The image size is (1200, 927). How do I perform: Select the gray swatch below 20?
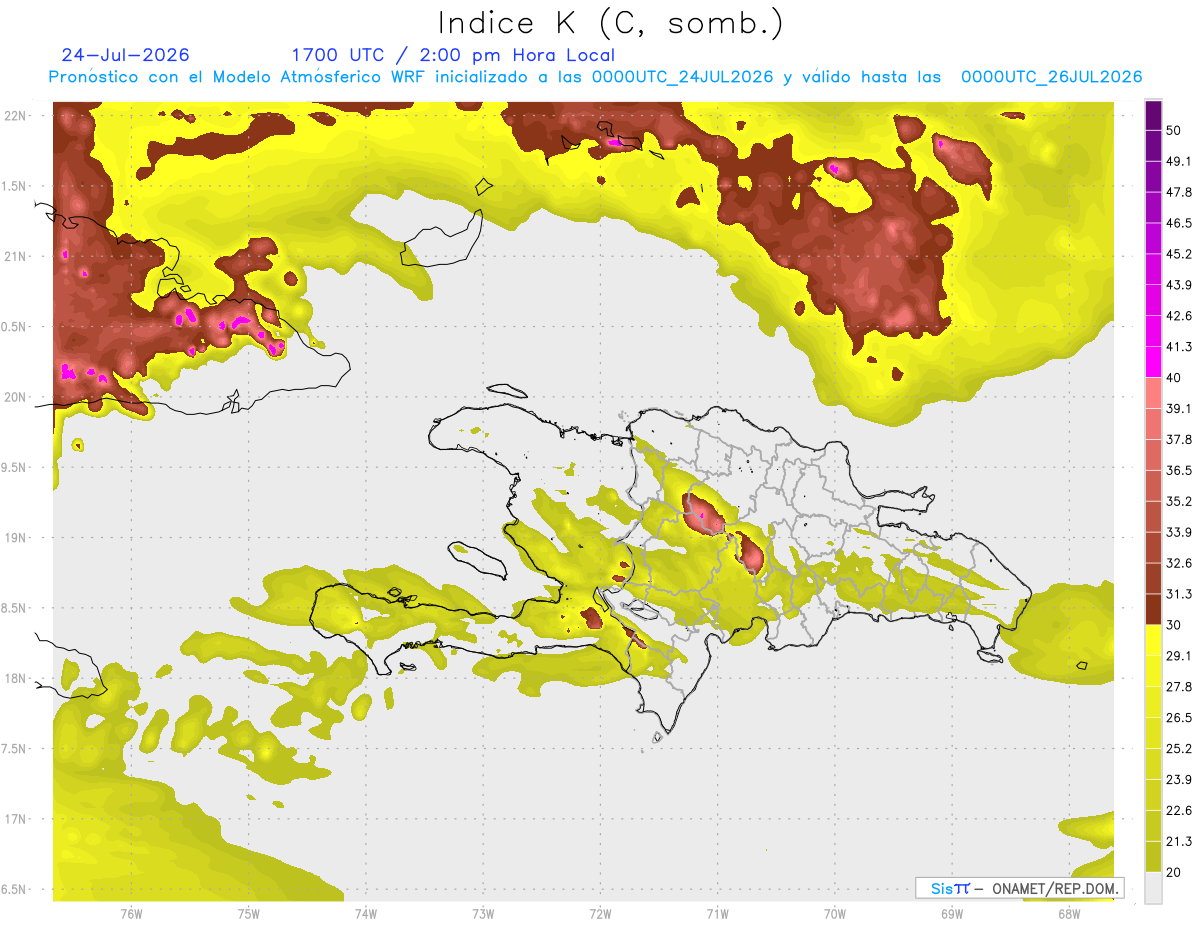point(1153,888)
